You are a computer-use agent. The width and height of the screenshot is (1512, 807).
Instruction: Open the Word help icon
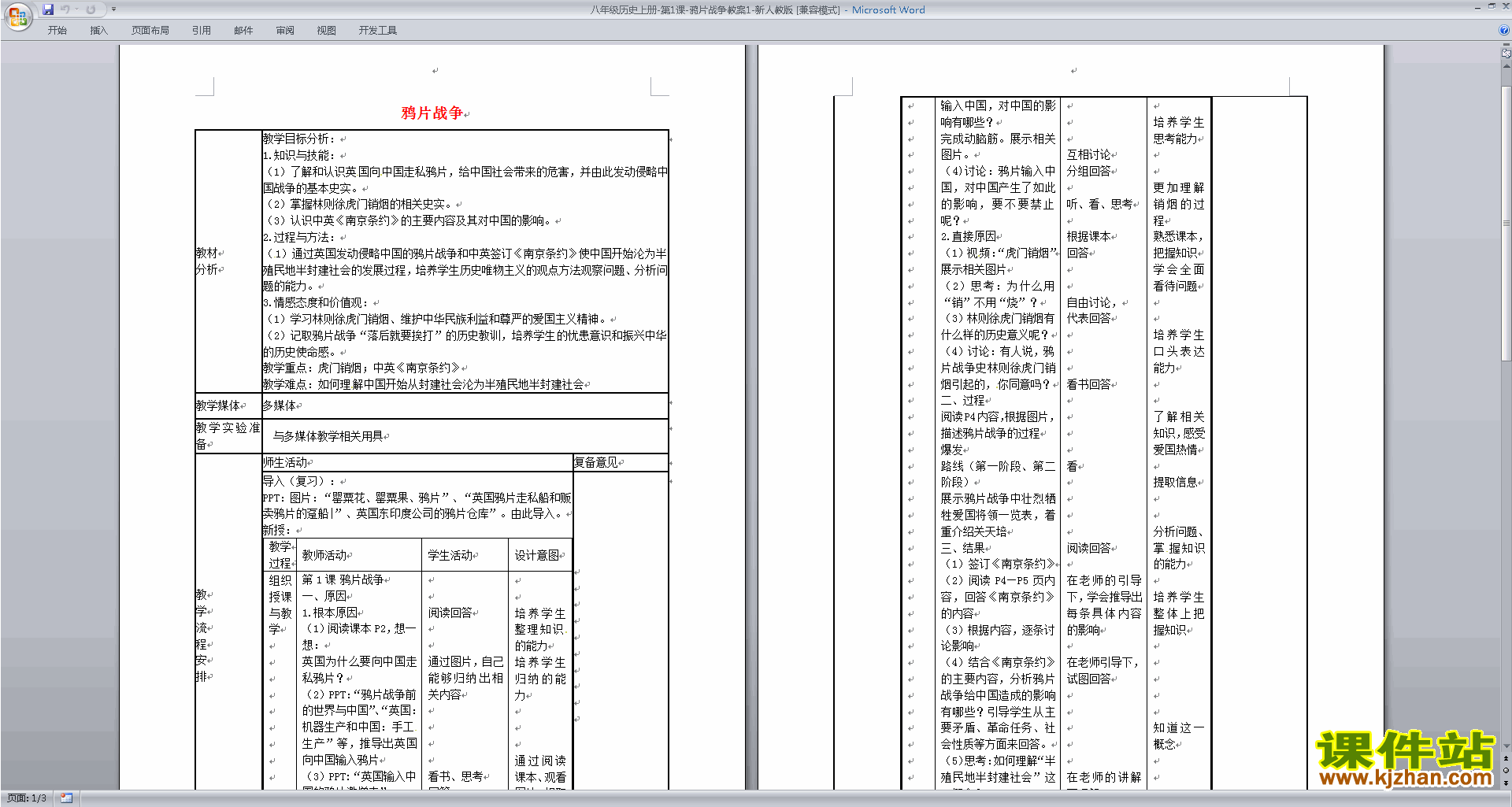pos(1504,30)
